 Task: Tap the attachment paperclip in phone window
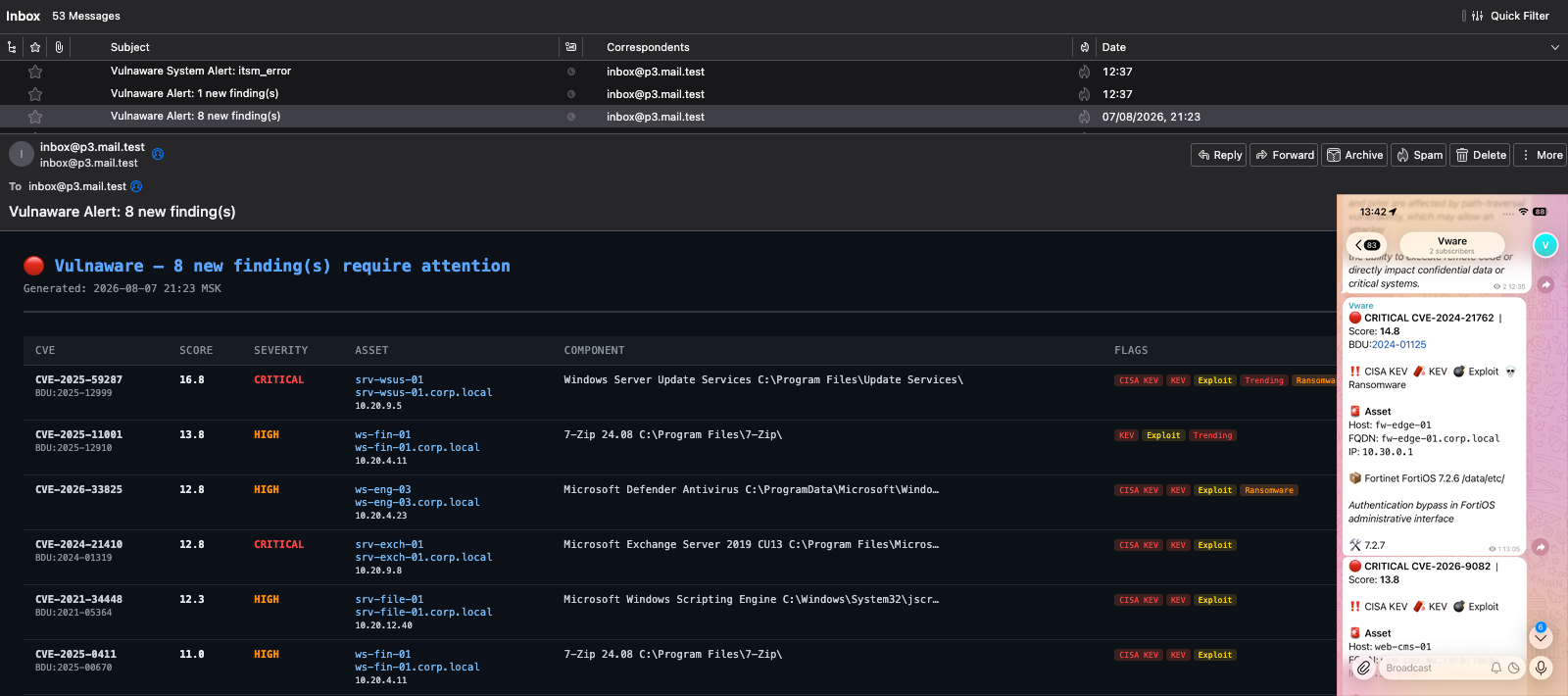point(1363,668)
